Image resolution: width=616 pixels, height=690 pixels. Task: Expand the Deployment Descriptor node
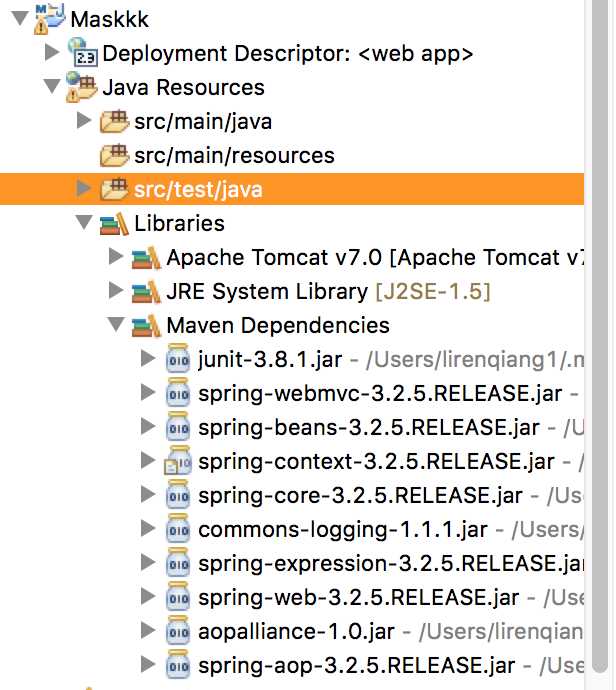(52, 52)
